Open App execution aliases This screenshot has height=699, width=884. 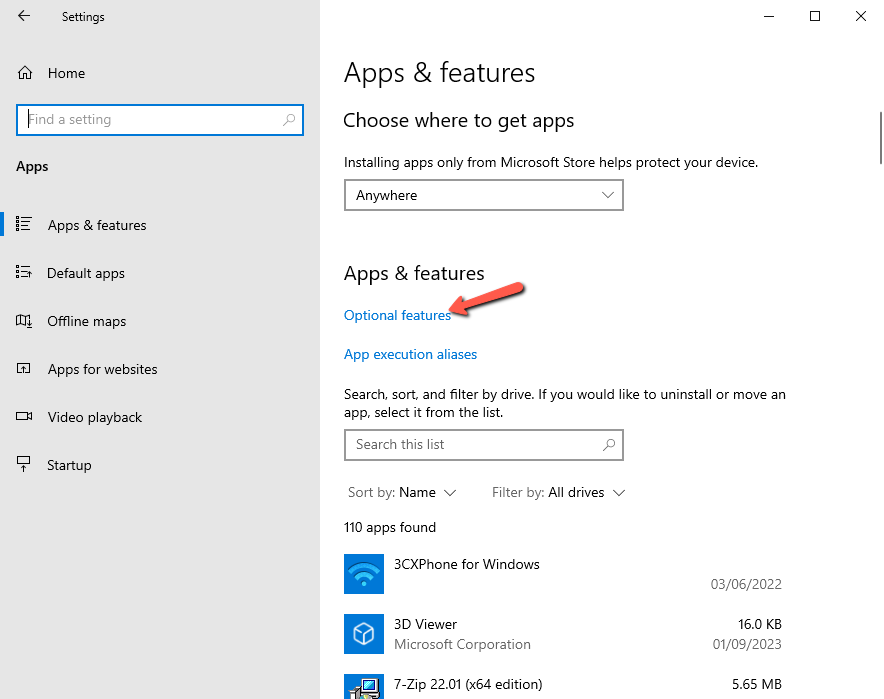click(410, 354)
